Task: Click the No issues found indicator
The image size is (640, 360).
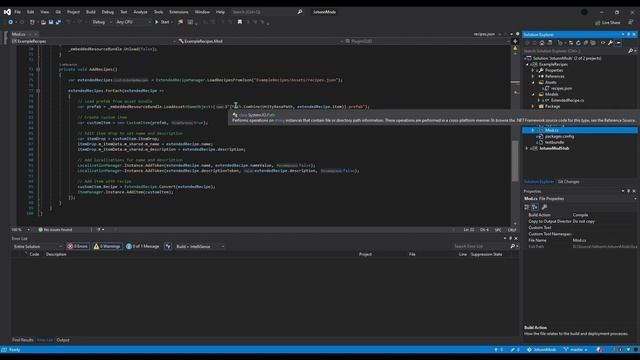Action: (x=55, y=230)
